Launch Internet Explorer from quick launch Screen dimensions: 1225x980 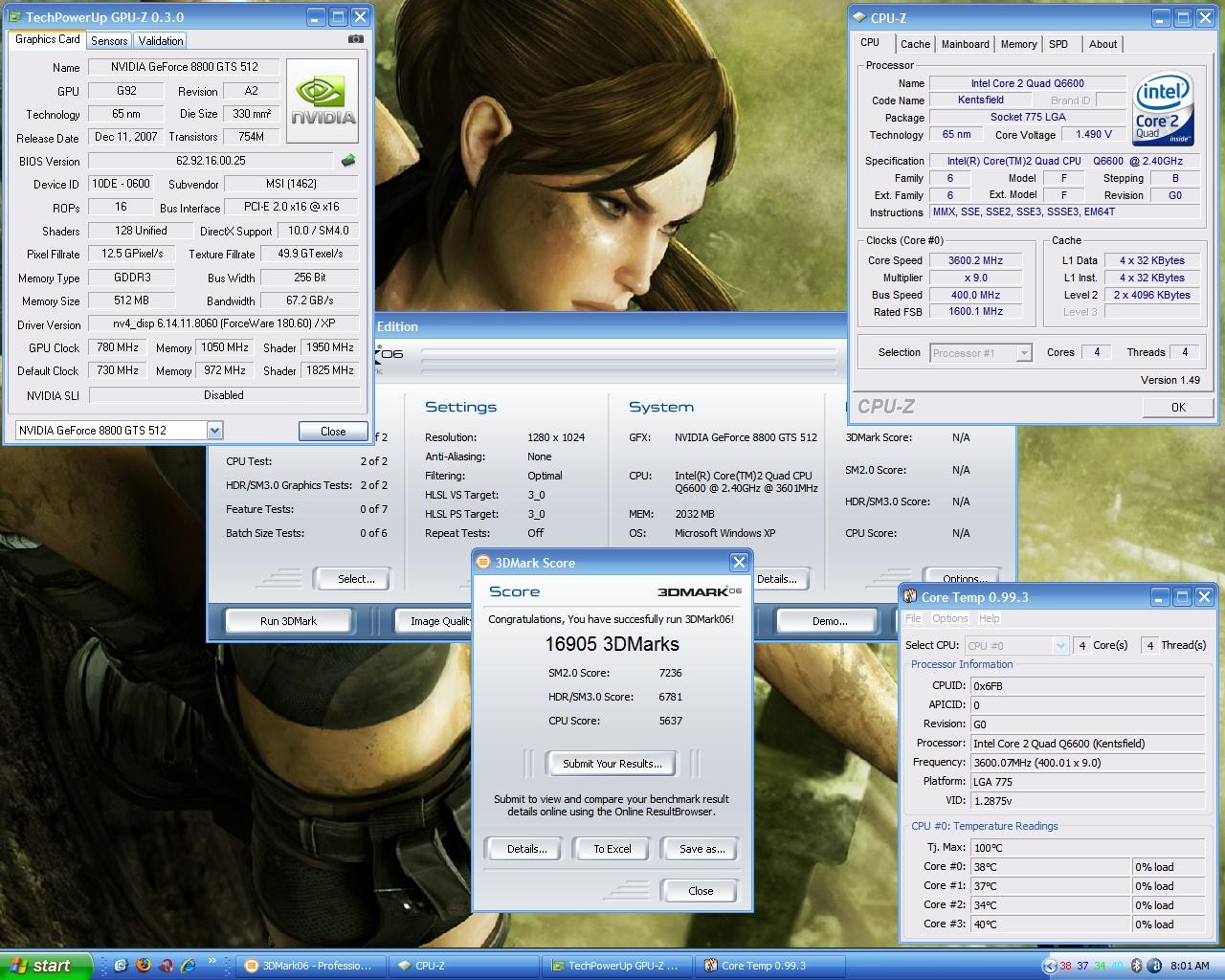(x=189, y=966)
